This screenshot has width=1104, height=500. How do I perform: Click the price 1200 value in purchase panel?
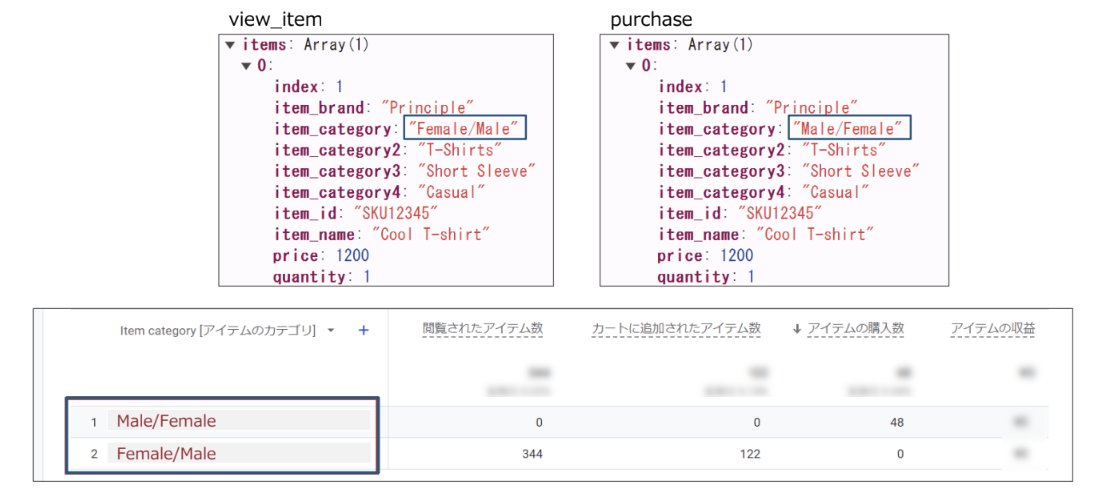click(736, 255)
